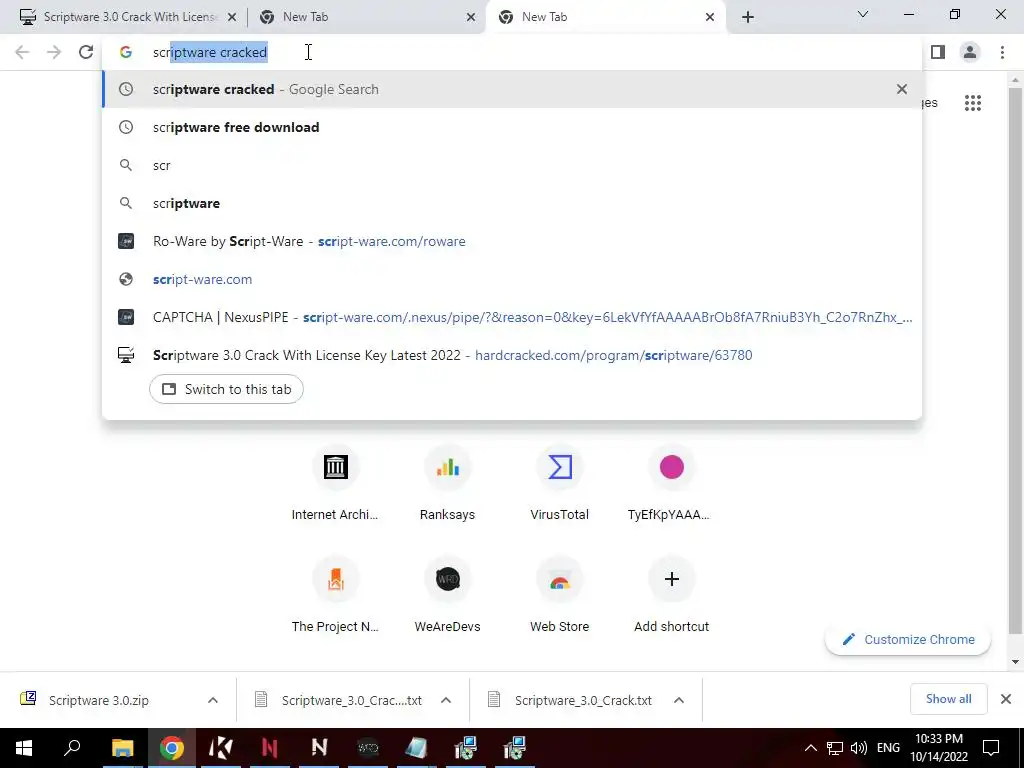
Task: Click Switch to this tab button
Action: point(226,389)
